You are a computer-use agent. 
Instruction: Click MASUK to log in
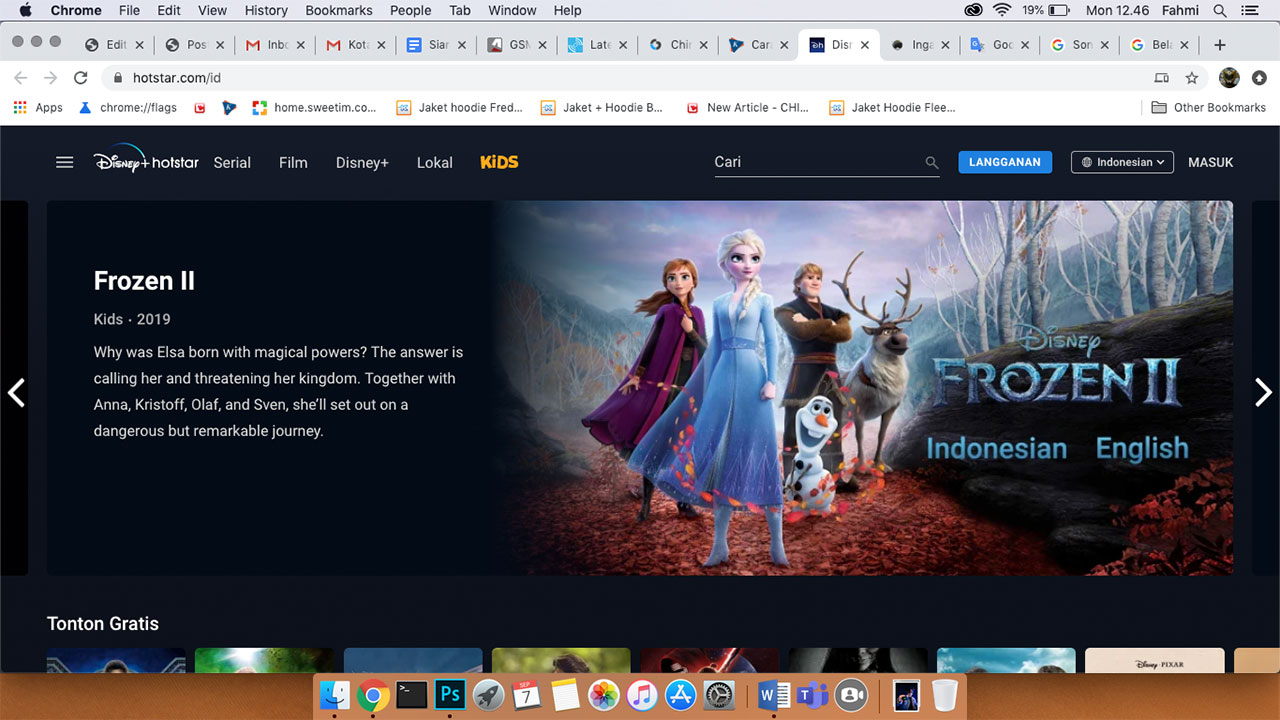point(1211,162)
